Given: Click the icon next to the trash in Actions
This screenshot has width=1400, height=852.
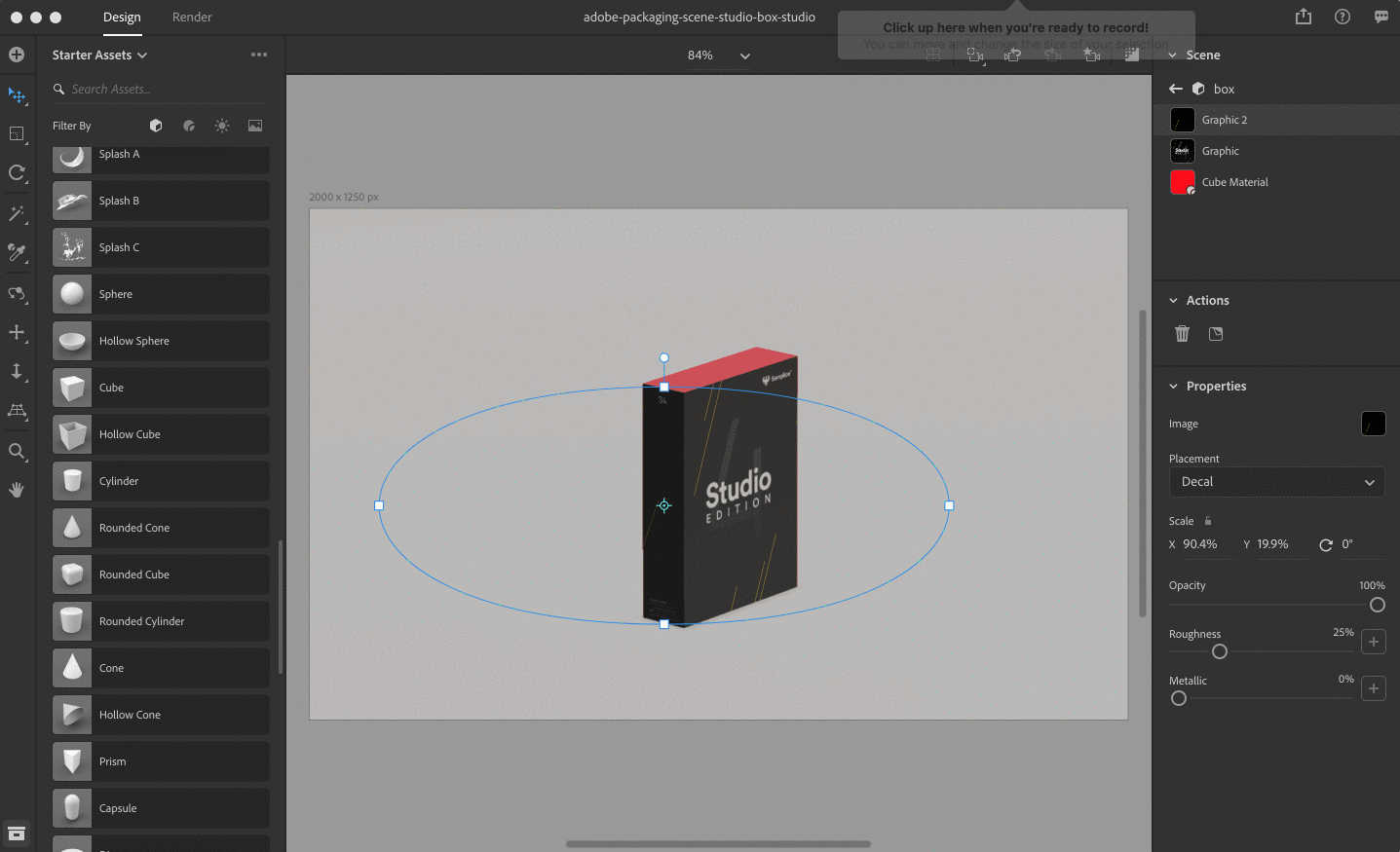Looking at the screenshot, I should [x=1216, y=334].
